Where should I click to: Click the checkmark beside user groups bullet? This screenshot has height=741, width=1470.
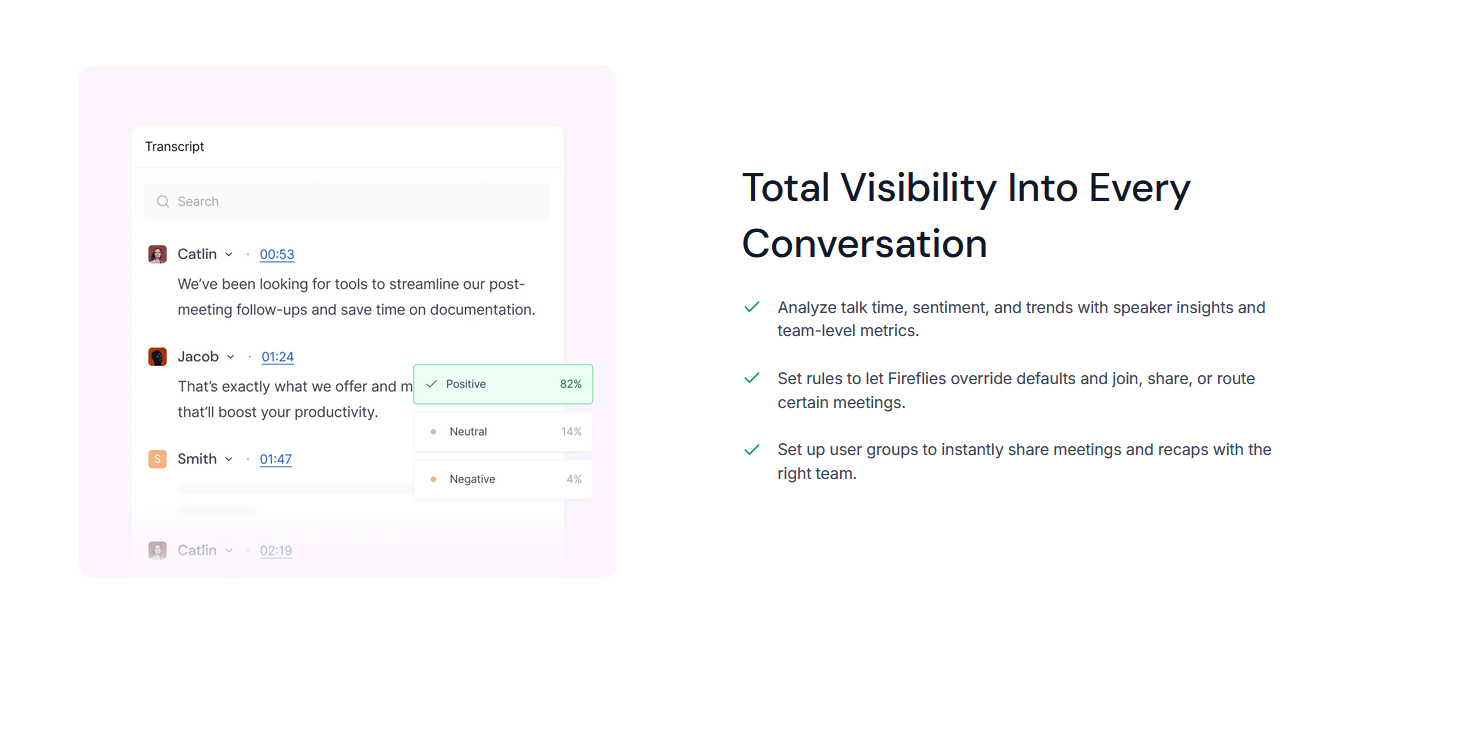click(x=752, y=450)
